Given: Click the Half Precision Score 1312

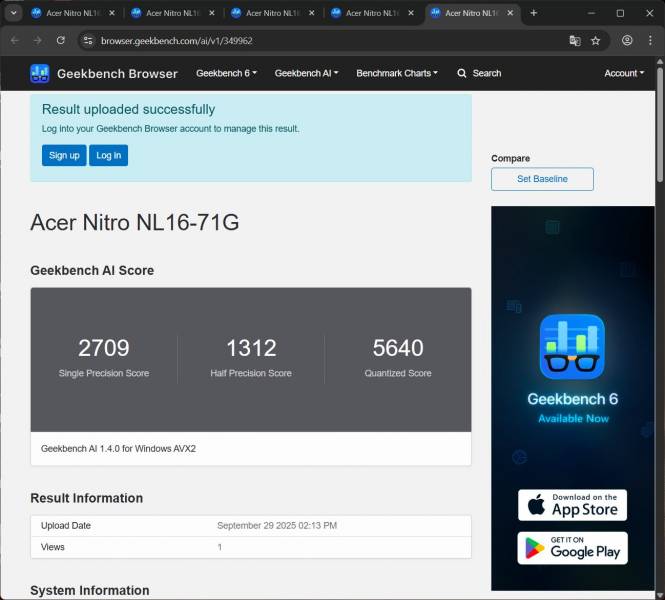Looking at the screenshot, I should coord(251,347).
